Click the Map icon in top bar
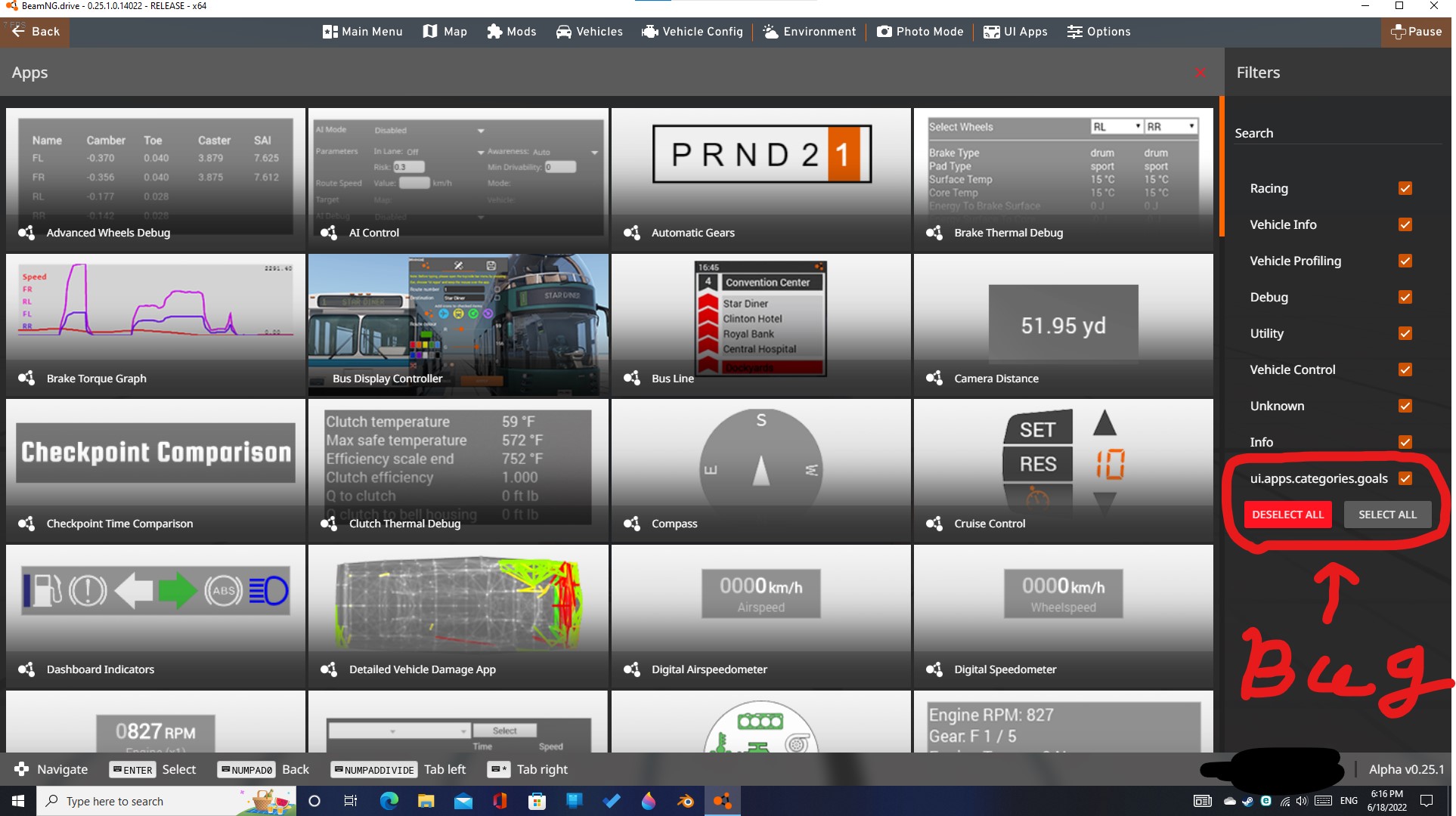 429,32
